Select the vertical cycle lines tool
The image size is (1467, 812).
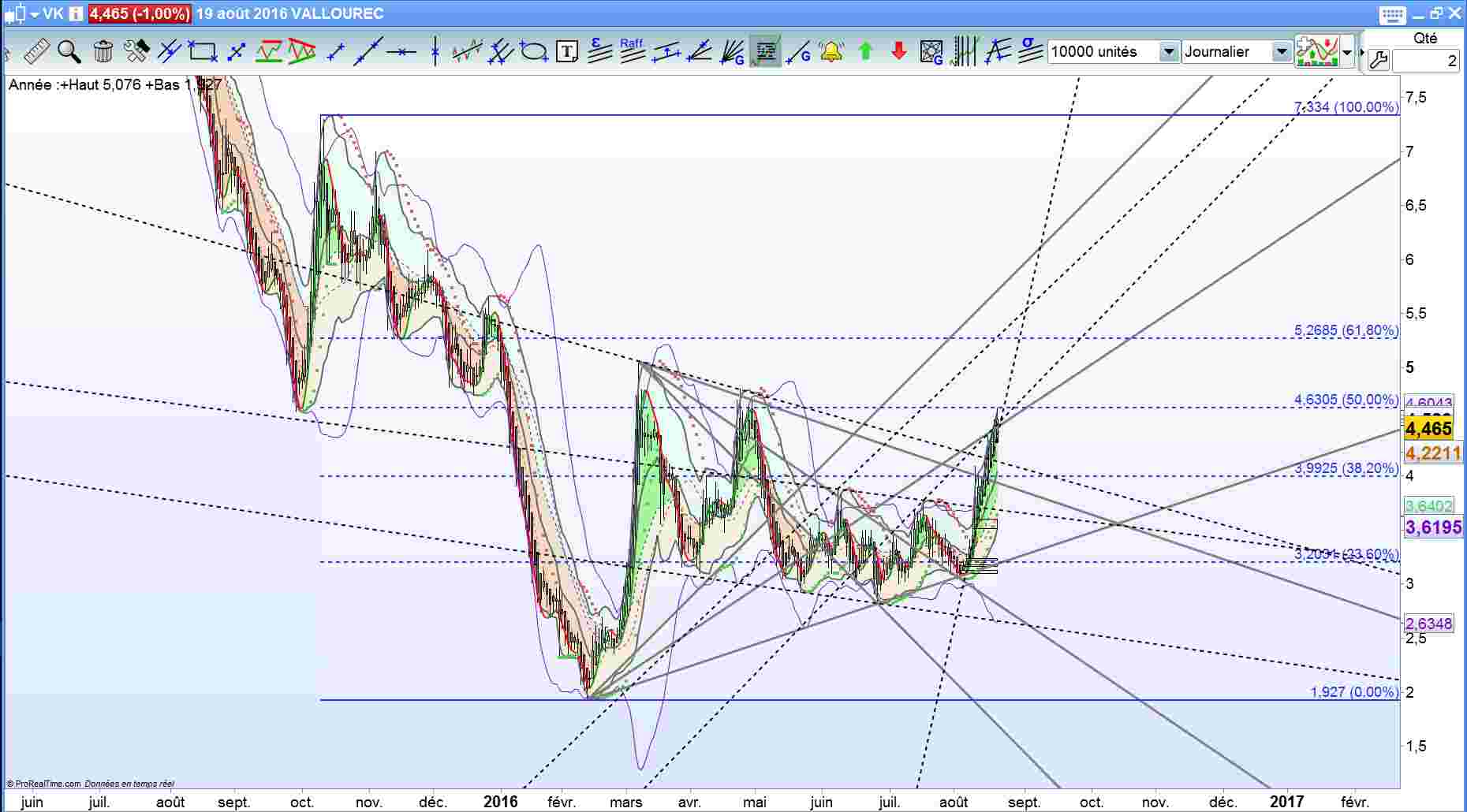965,52
